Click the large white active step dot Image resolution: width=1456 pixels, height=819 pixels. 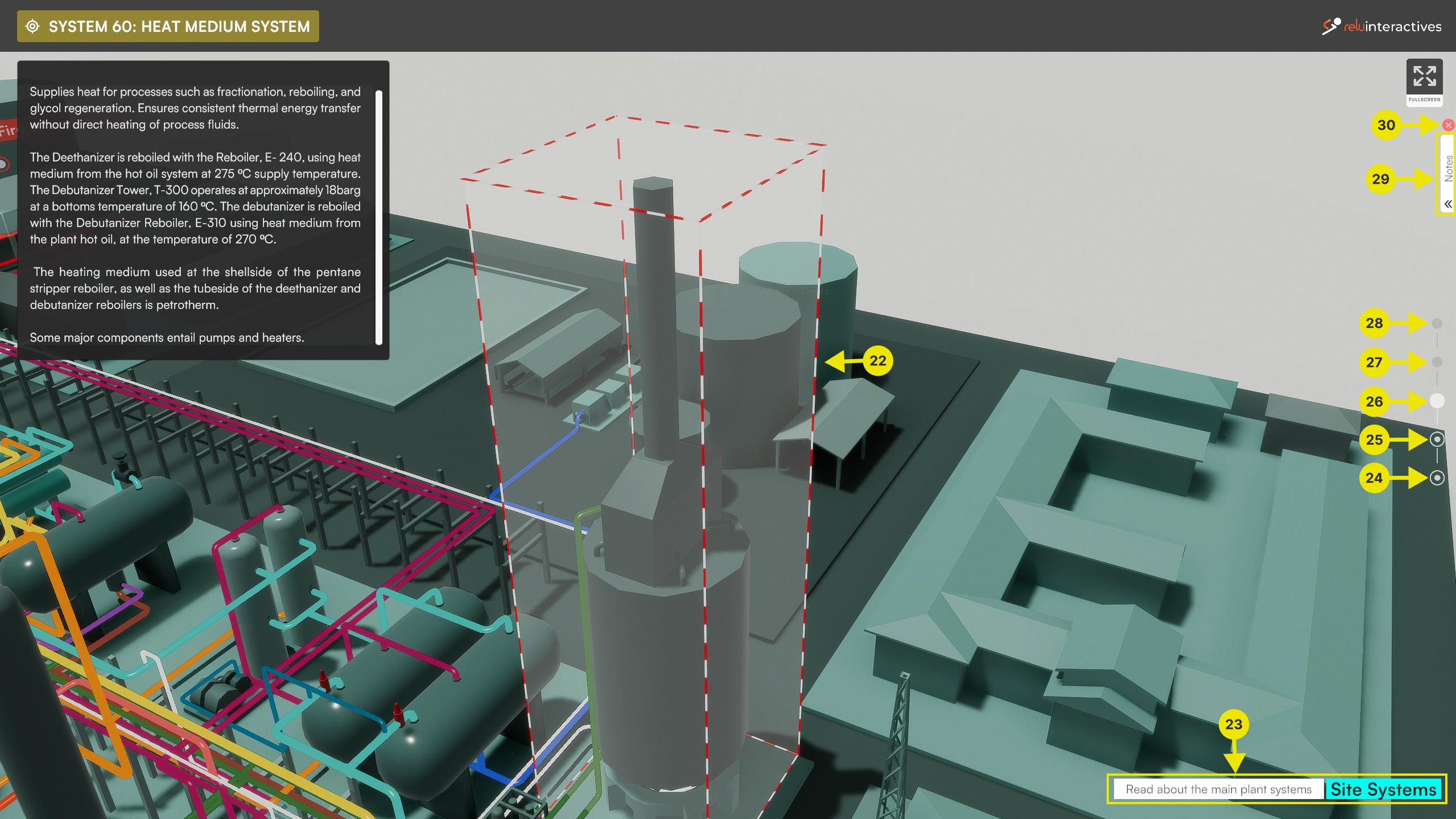point(1437,401)
